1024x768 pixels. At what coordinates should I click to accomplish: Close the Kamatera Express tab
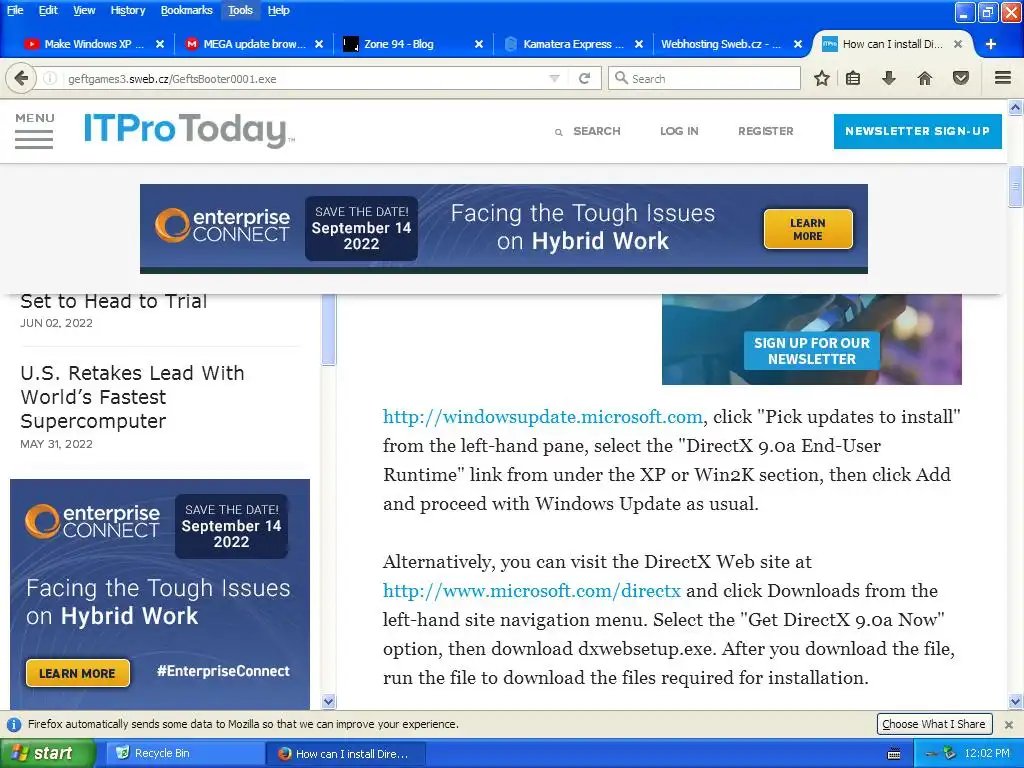pyautogui.click(x=639, y=44)
